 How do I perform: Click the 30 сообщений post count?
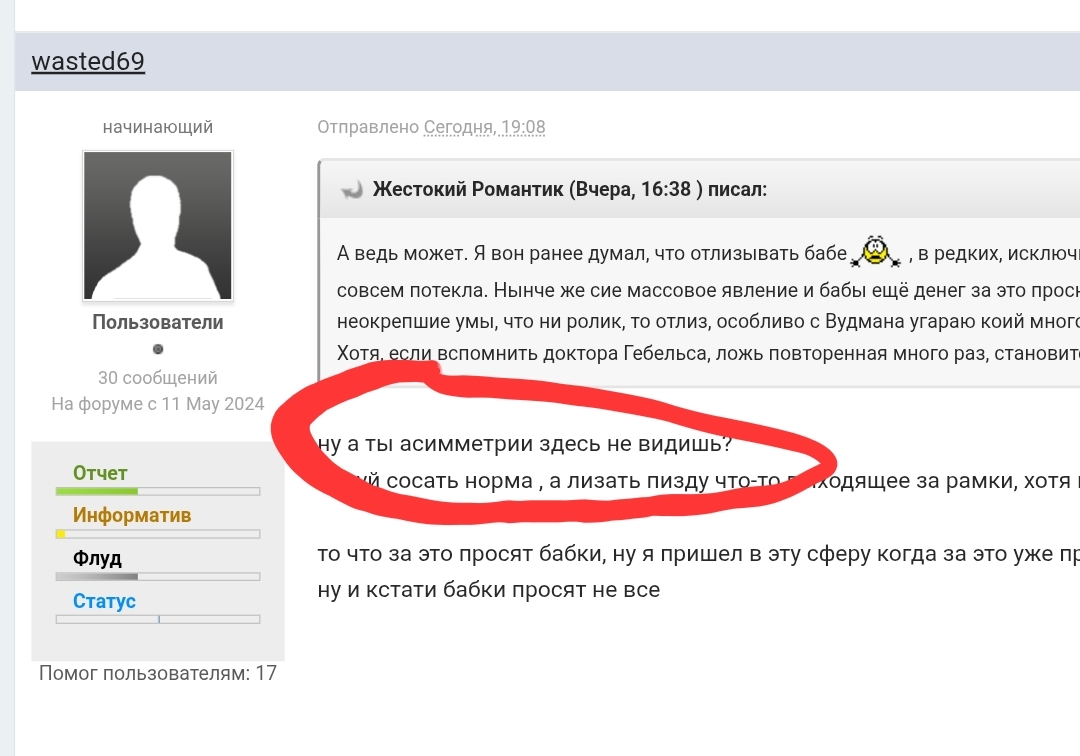[158, 378]
